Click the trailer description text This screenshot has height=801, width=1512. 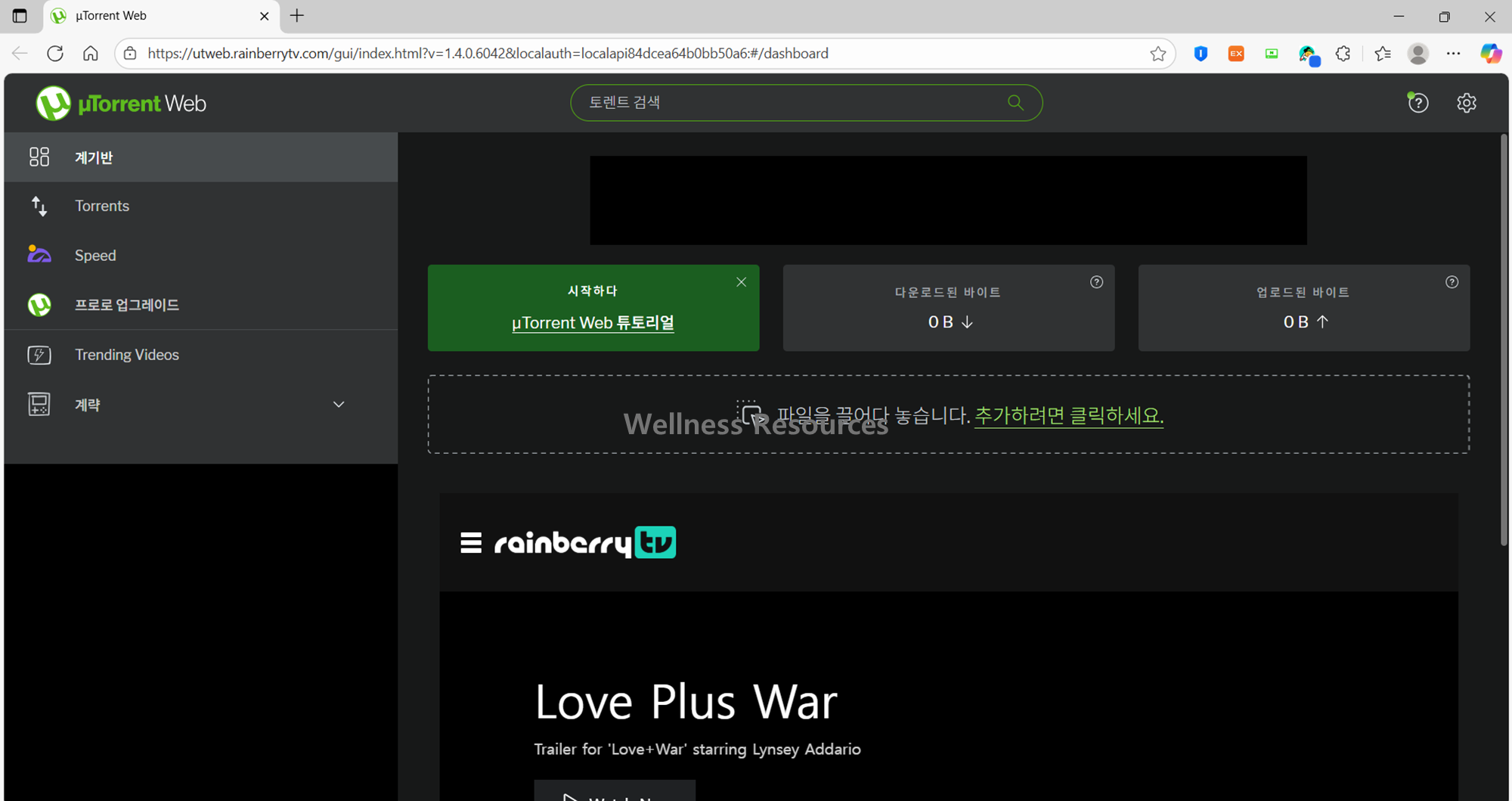(x=697, y=750)
